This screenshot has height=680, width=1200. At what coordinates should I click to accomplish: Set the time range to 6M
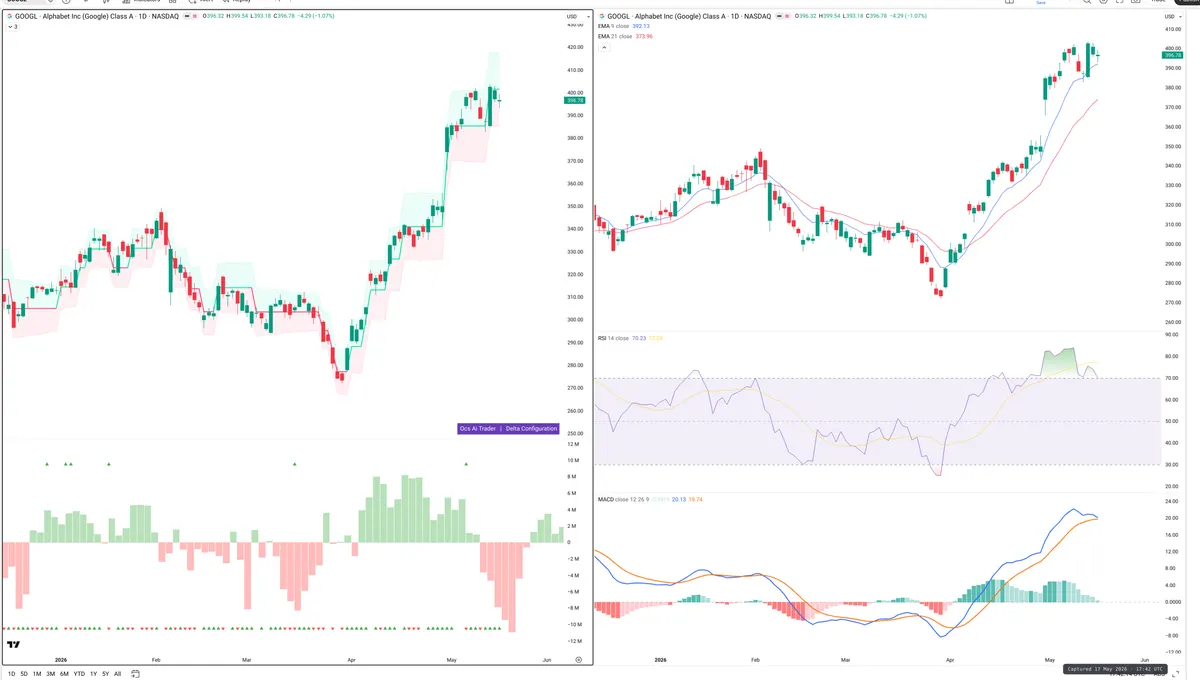(x=64, y=674)
